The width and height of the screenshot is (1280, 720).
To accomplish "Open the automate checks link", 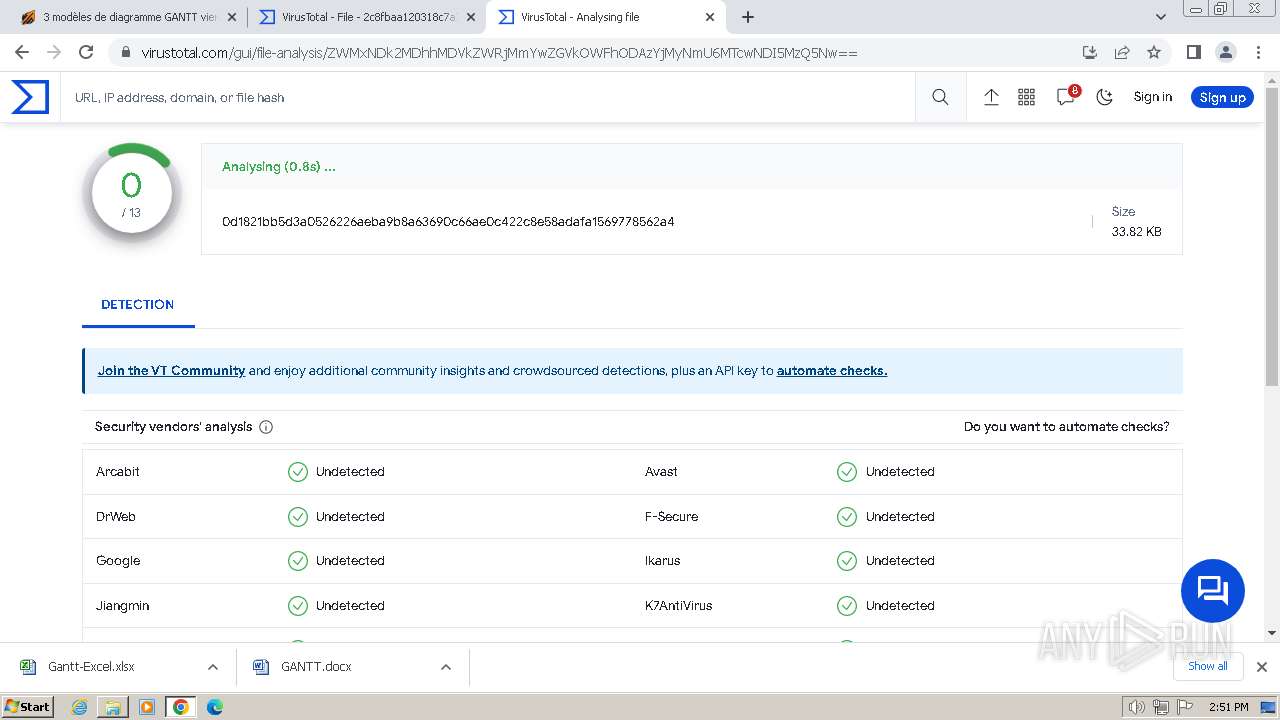I will (832, 370).
